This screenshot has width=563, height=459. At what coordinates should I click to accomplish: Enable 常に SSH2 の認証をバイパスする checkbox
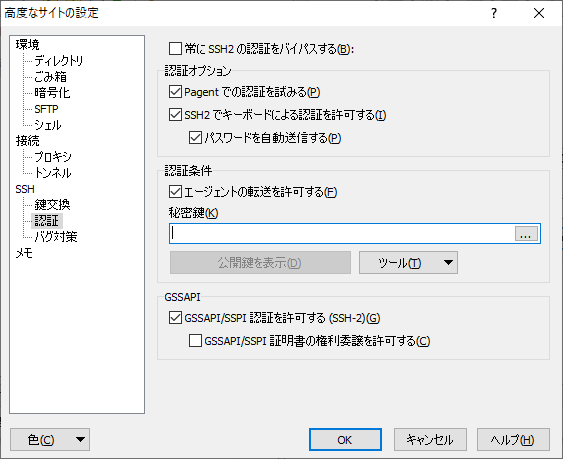click(175, 48)
